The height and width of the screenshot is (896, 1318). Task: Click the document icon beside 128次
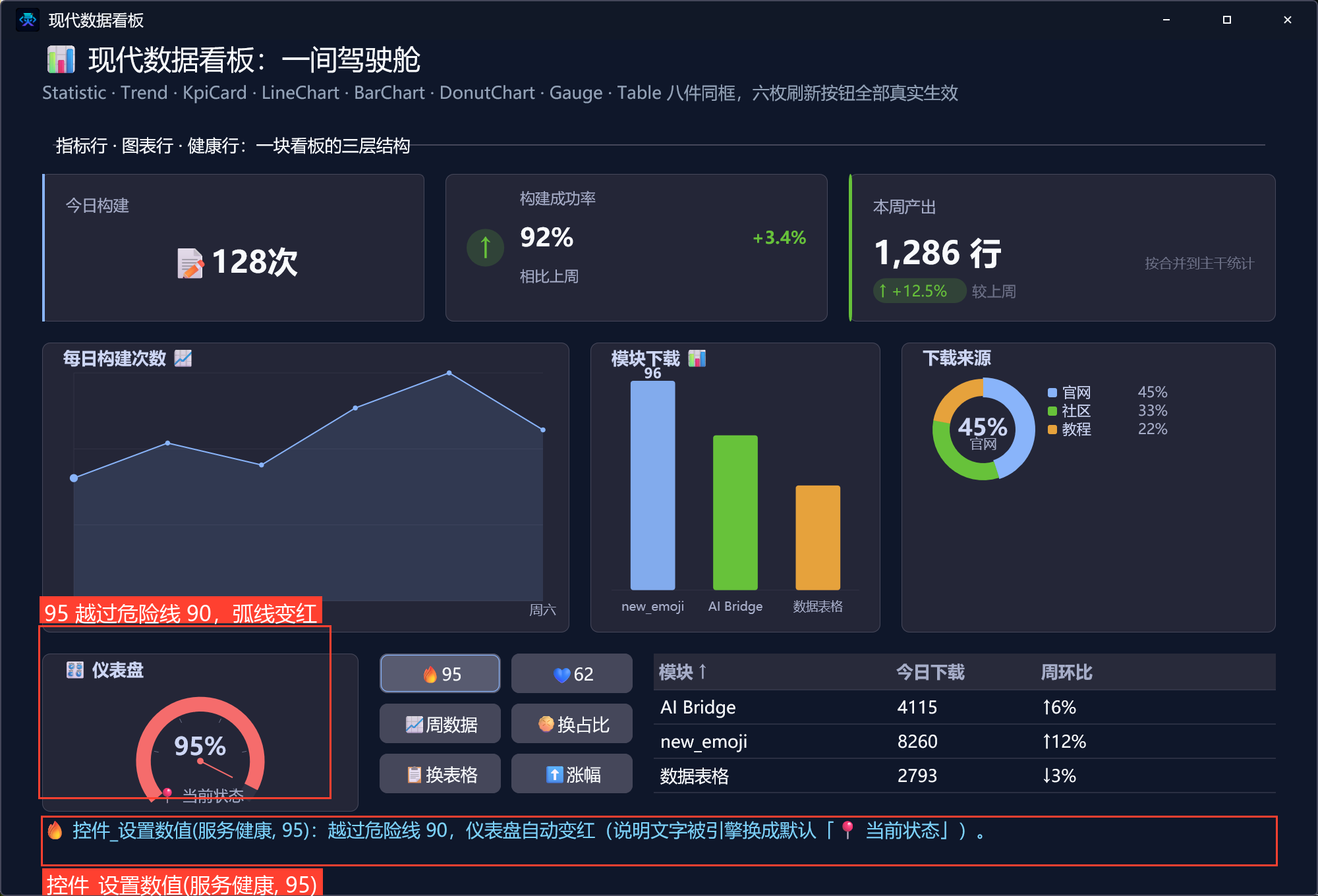(x=190, y=263)
